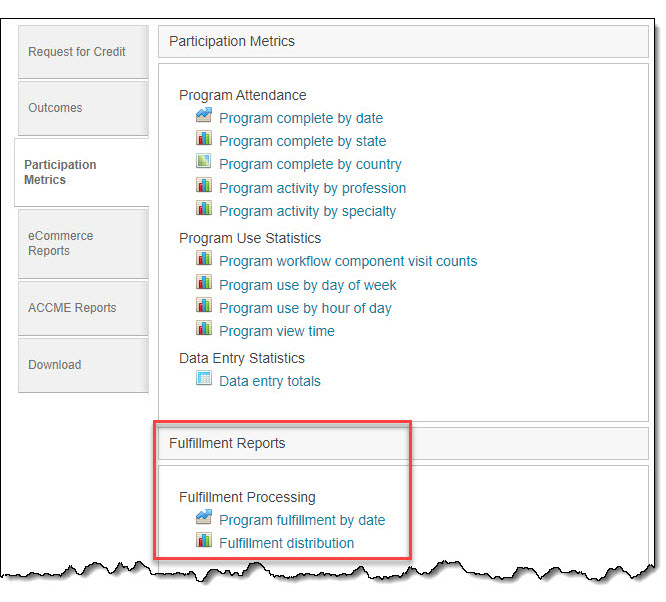The width and height of the screenshot is (666, 602).
Task: Click line chart icon beside Program complete by date
Action: click(204, 117)
